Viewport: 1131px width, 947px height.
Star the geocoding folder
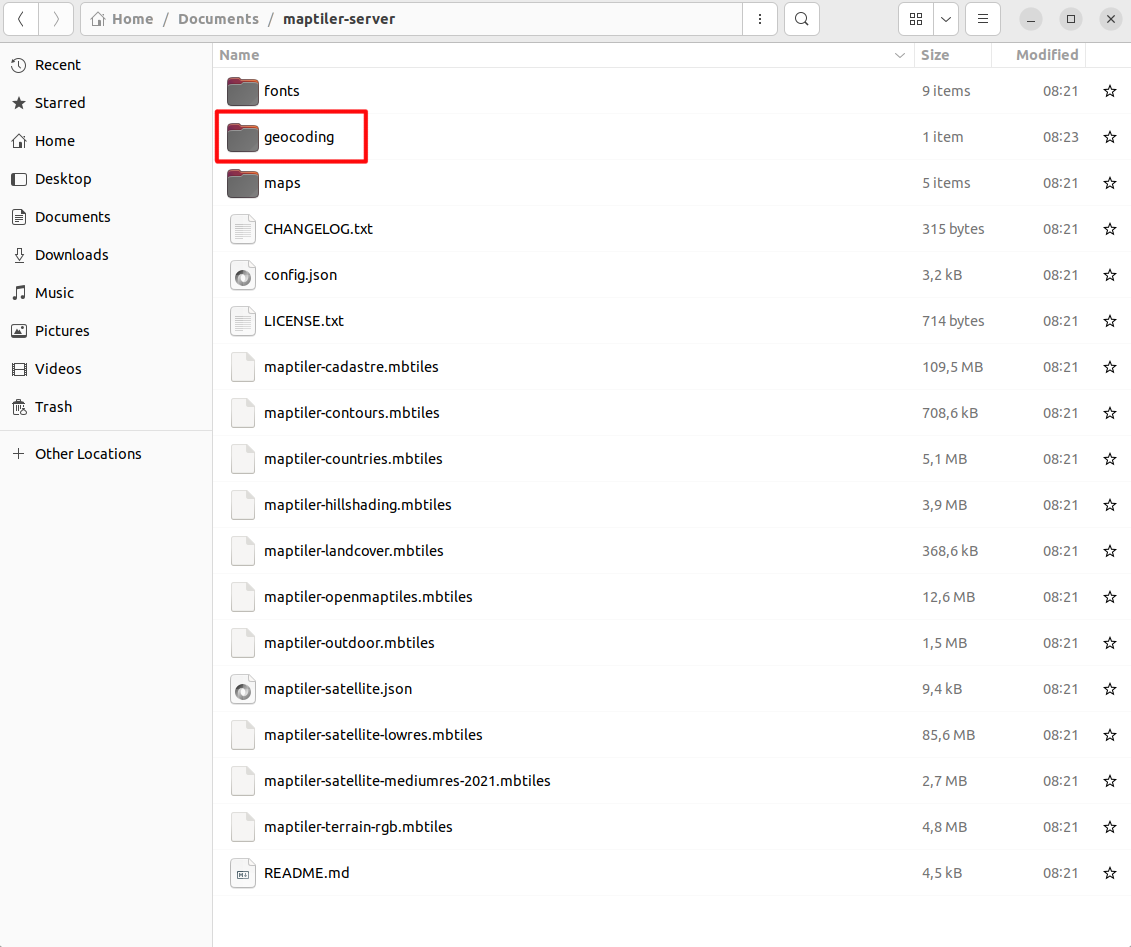(x=1109, y=137)
